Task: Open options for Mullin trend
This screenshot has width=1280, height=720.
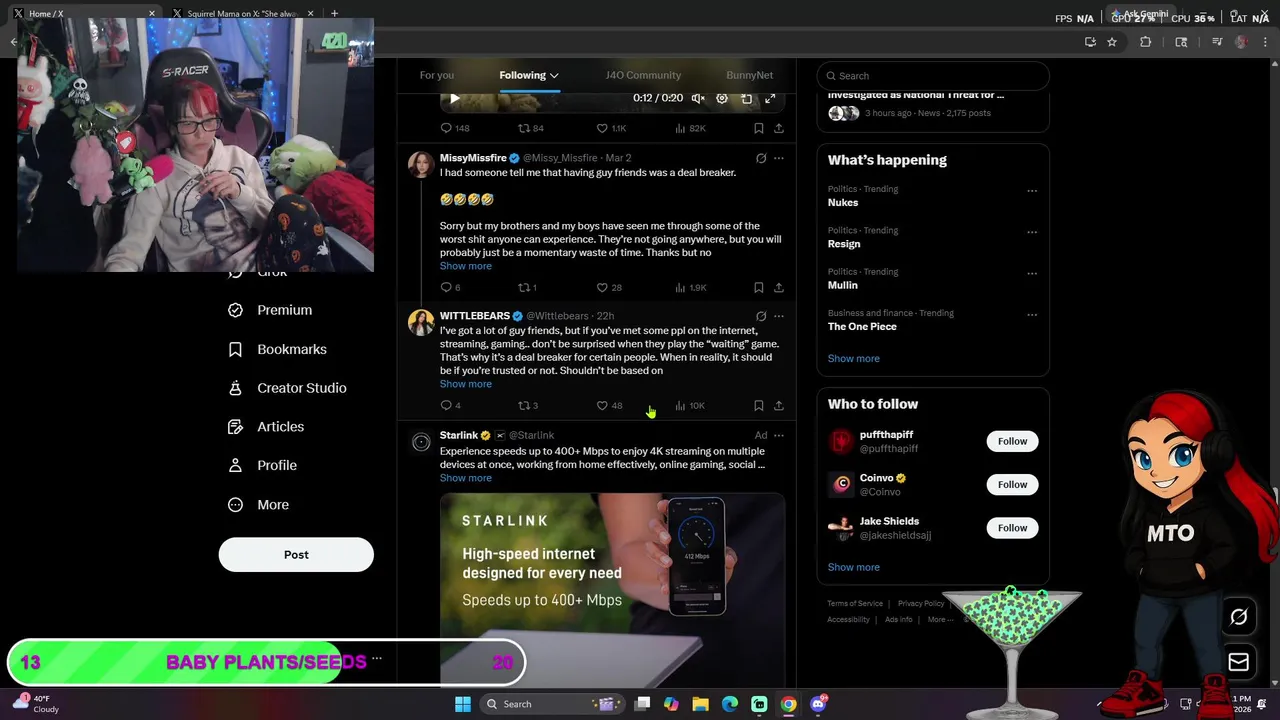Action: point(1032,273)
